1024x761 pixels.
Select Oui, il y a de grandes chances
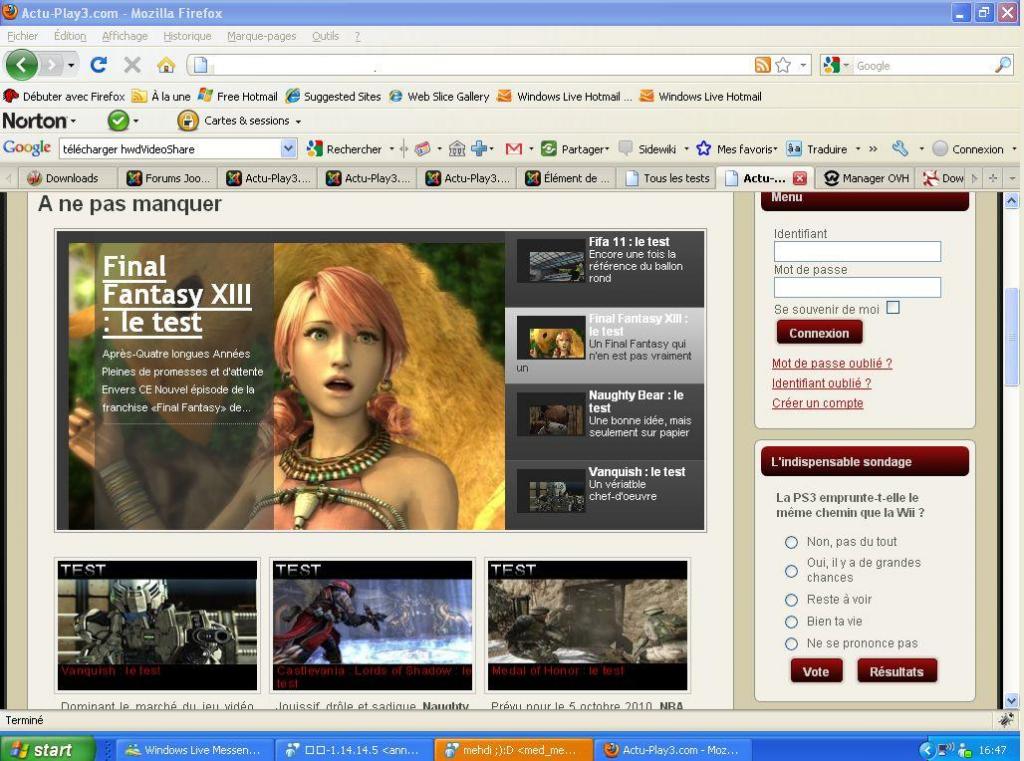[791, 571]
